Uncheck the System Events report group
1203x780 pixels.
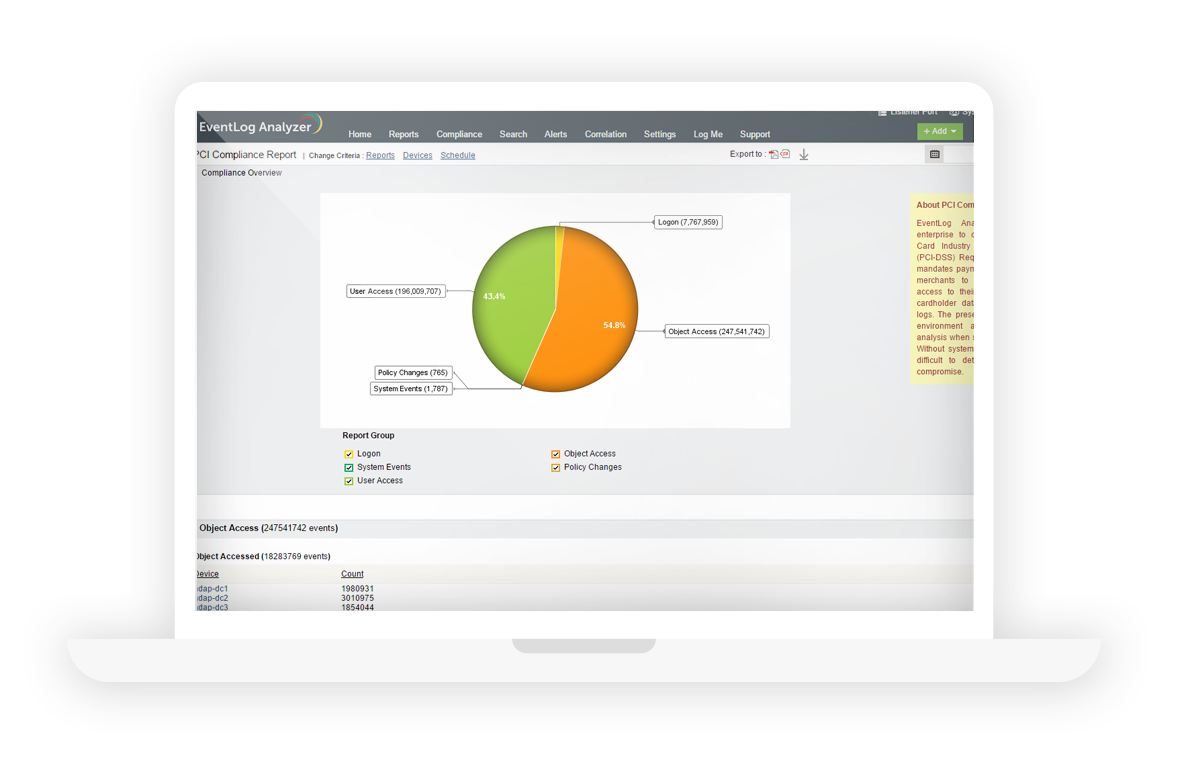pos(349,468)
